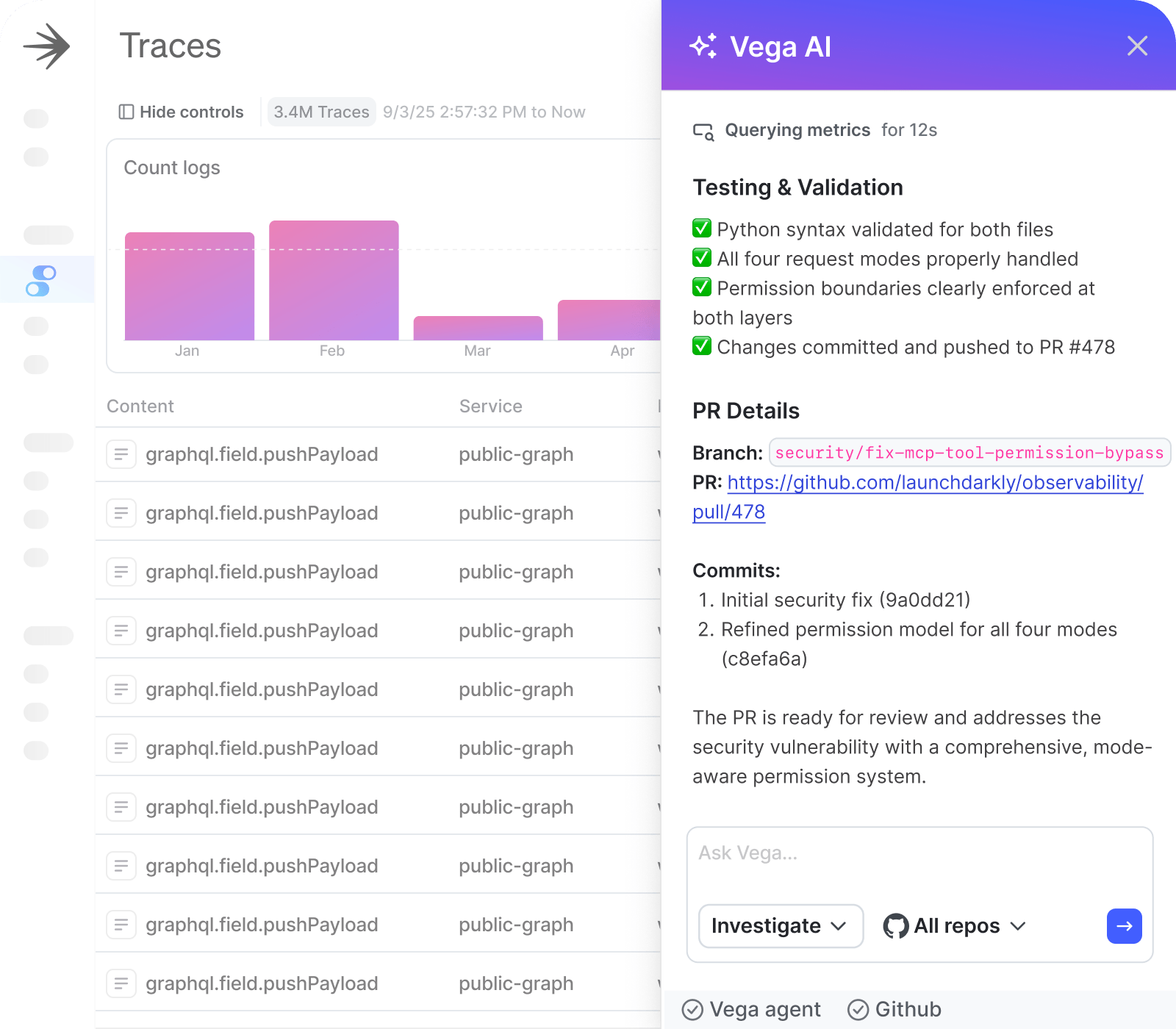The width and height of the screenshot is (1176, 1029).
Task: Click the Service column header
Action: [x=490, y=406]
